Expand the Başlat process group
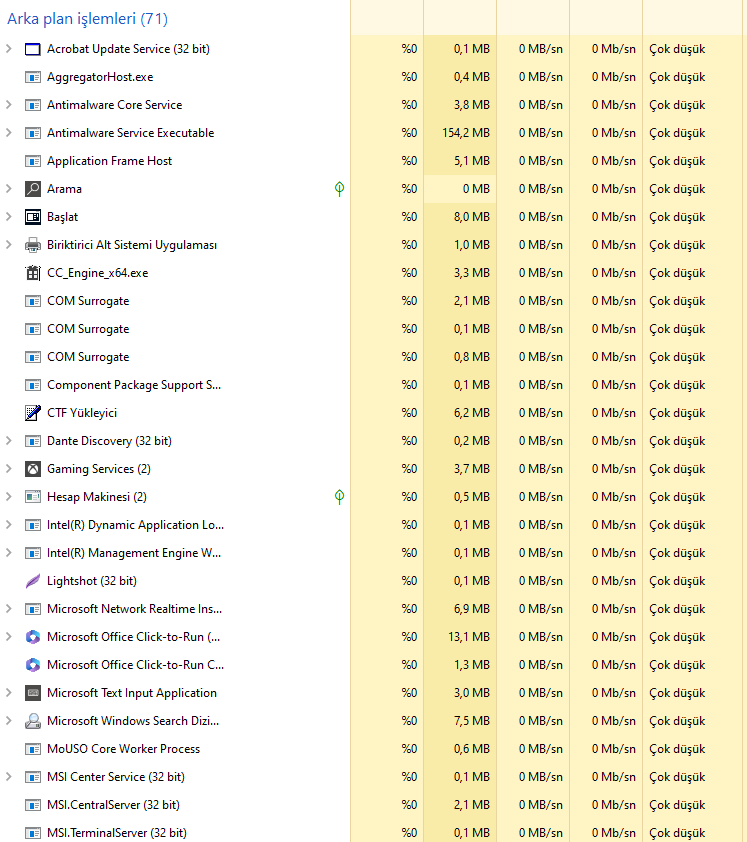This screenshot has height=842, width=747. click(x=9, y=216)
